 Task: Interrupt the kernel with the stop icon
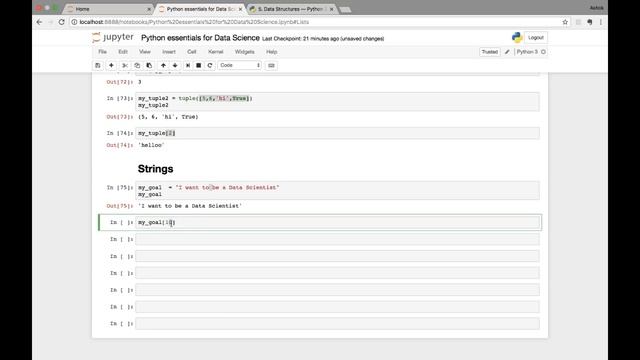(x=199, y=65)
